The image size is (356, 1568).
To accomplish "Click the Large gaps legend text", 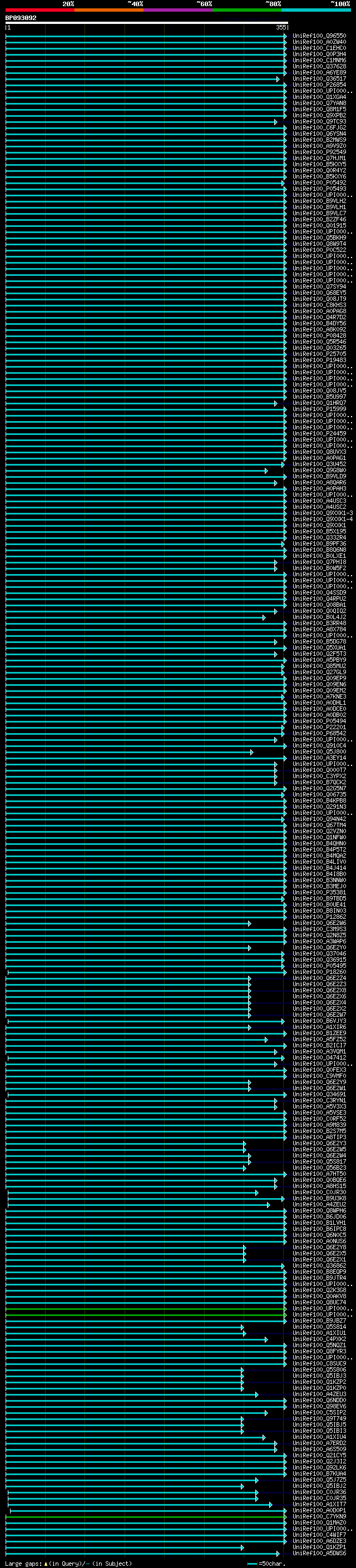I will pos(67,1564).
